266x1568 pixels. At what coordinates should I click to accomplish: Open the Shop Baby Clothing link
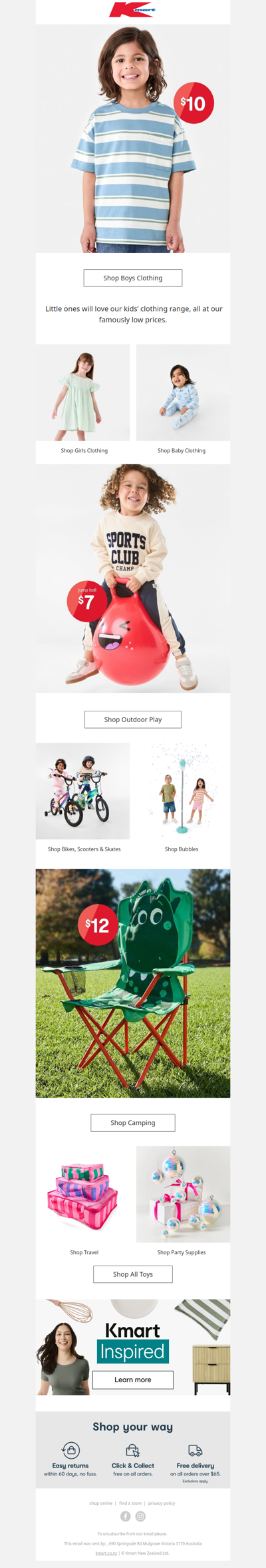pos(182,451)
